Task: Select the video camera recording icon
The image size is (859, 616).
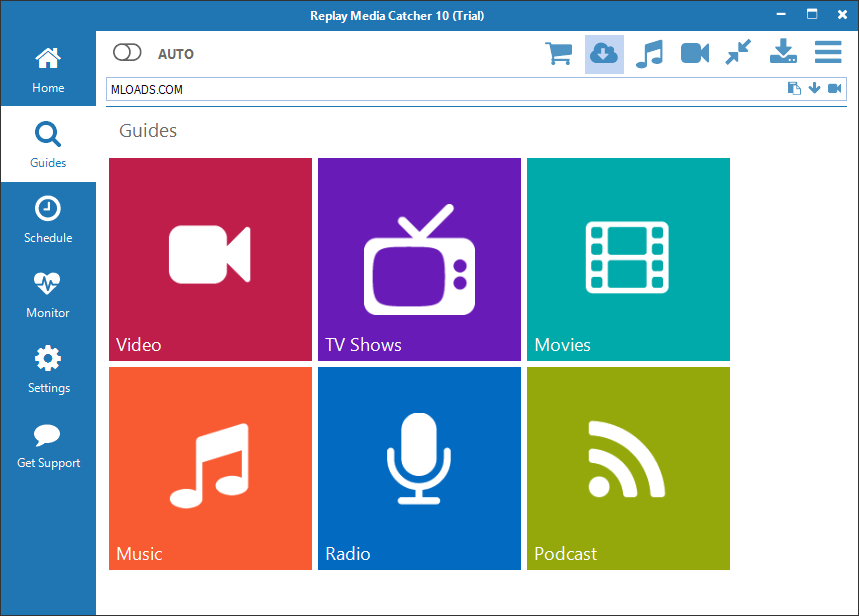Action: coord(694,52)
